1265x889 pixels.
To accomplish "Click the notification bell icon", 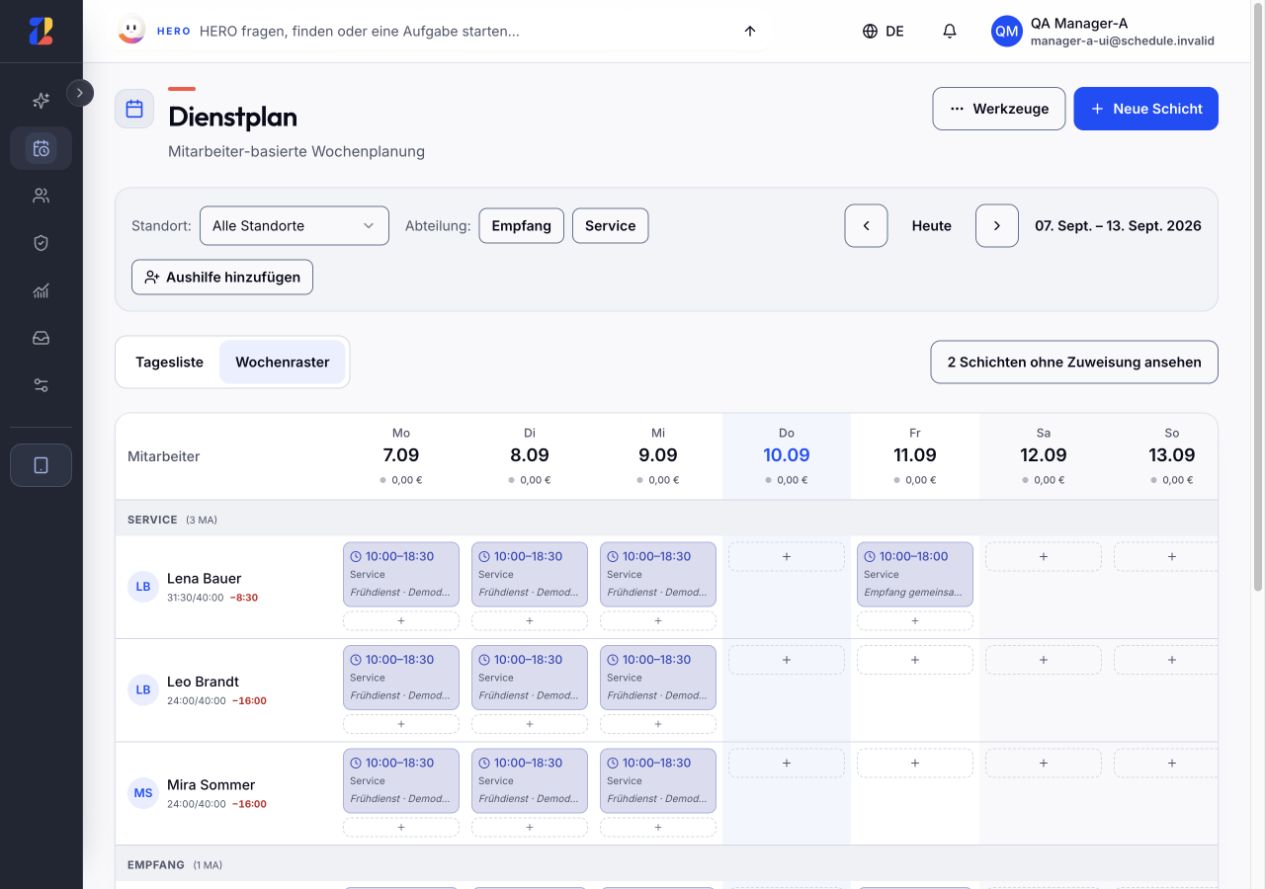I will click(x=949, y=31).
